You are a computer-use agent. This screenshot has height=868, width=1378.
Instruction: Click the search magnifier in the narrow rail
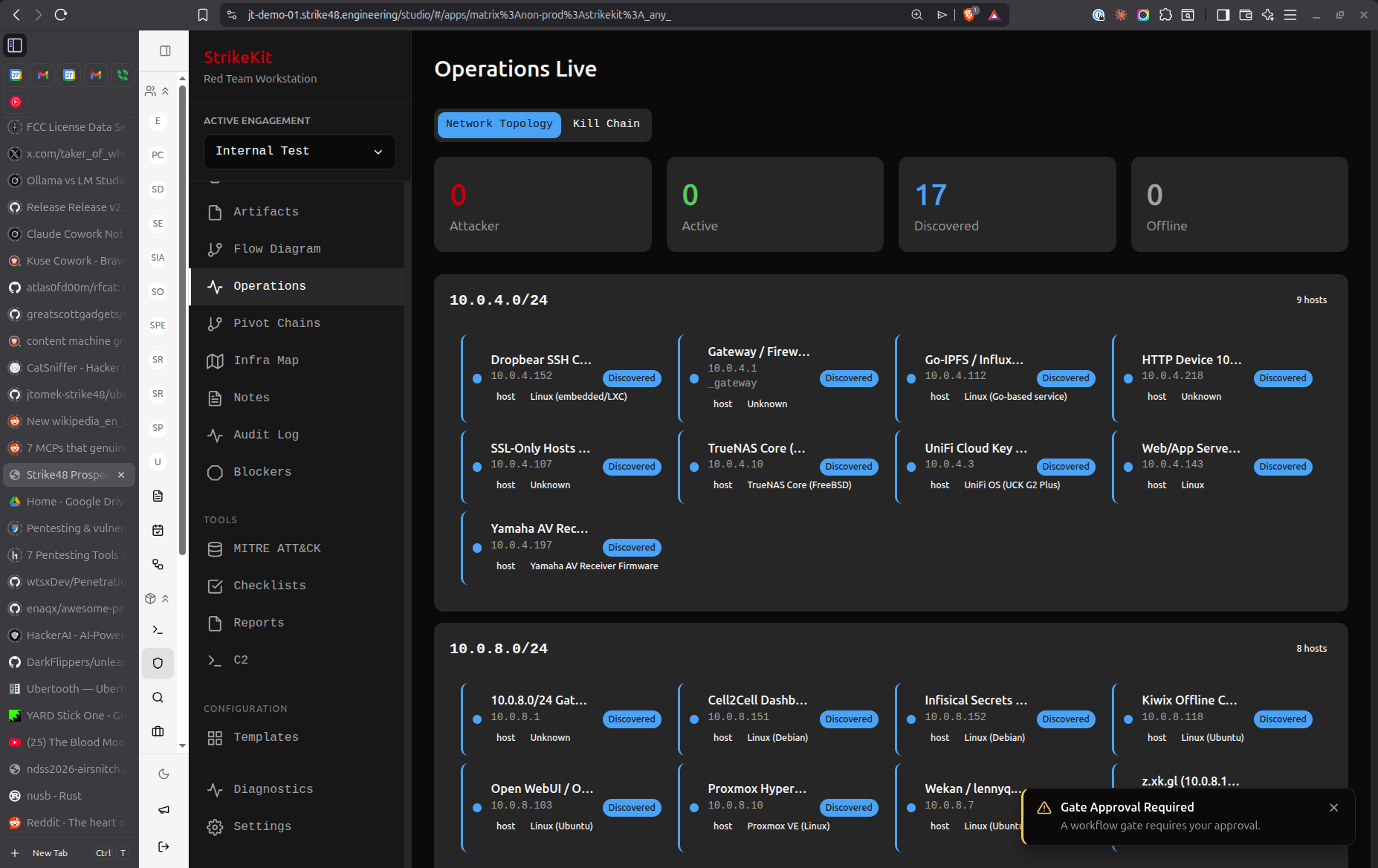[x=158, y=698]
